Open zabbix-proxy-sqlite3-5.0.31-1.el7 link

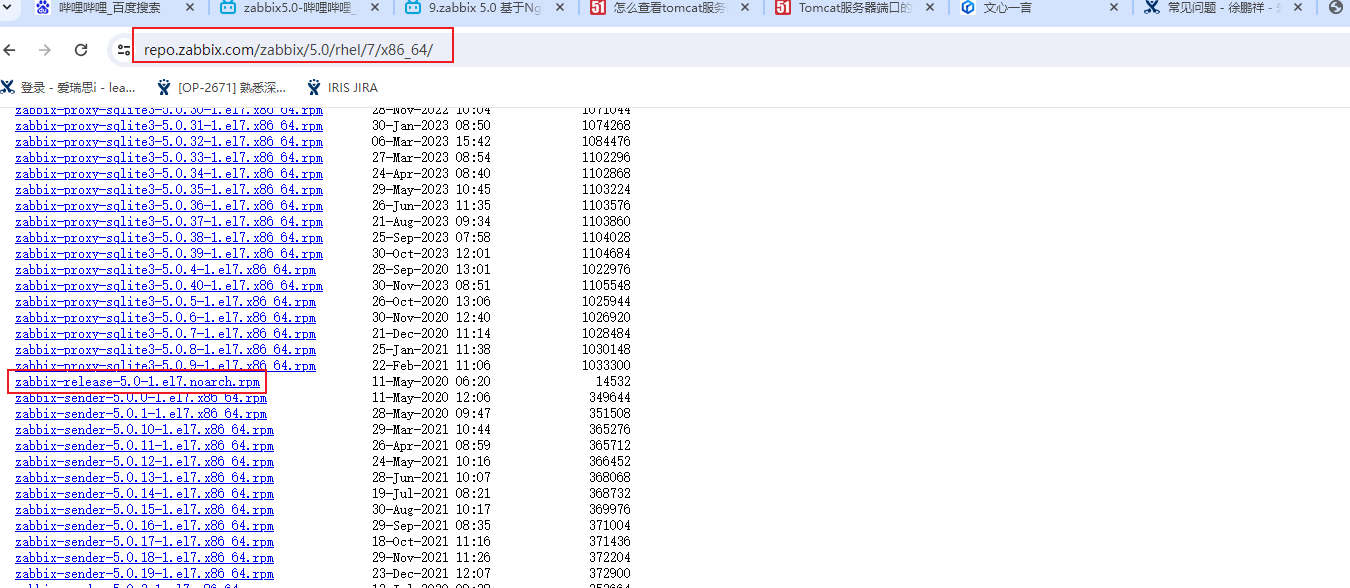[x=169, y=126]
